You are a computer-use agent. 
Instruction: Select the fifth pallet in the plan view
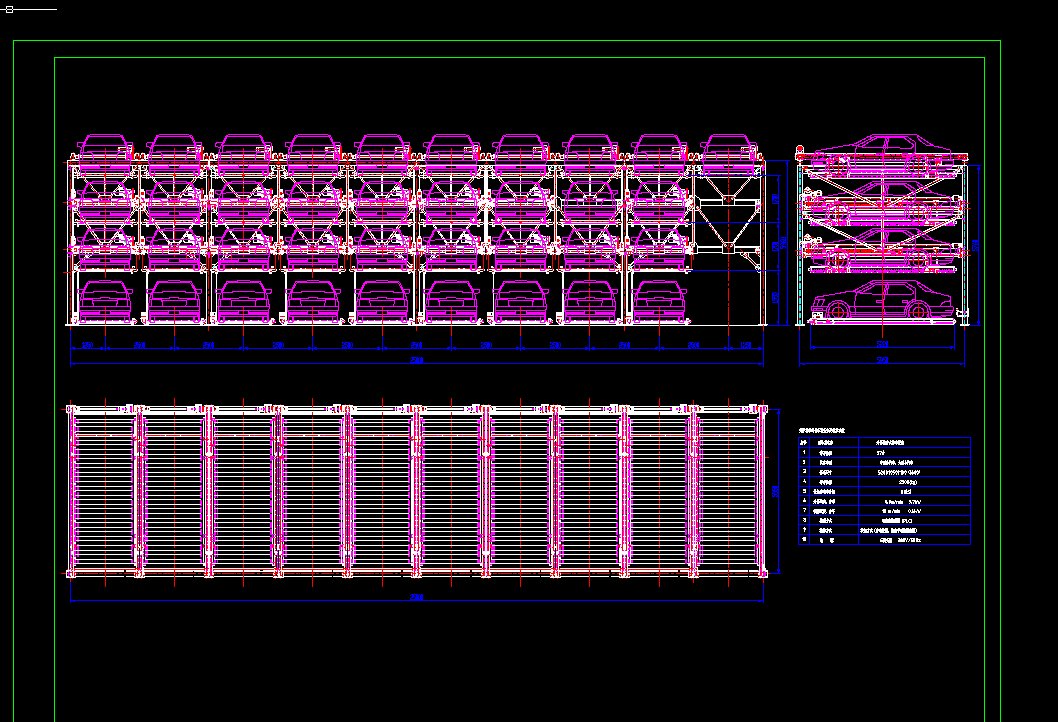(382, 490)
